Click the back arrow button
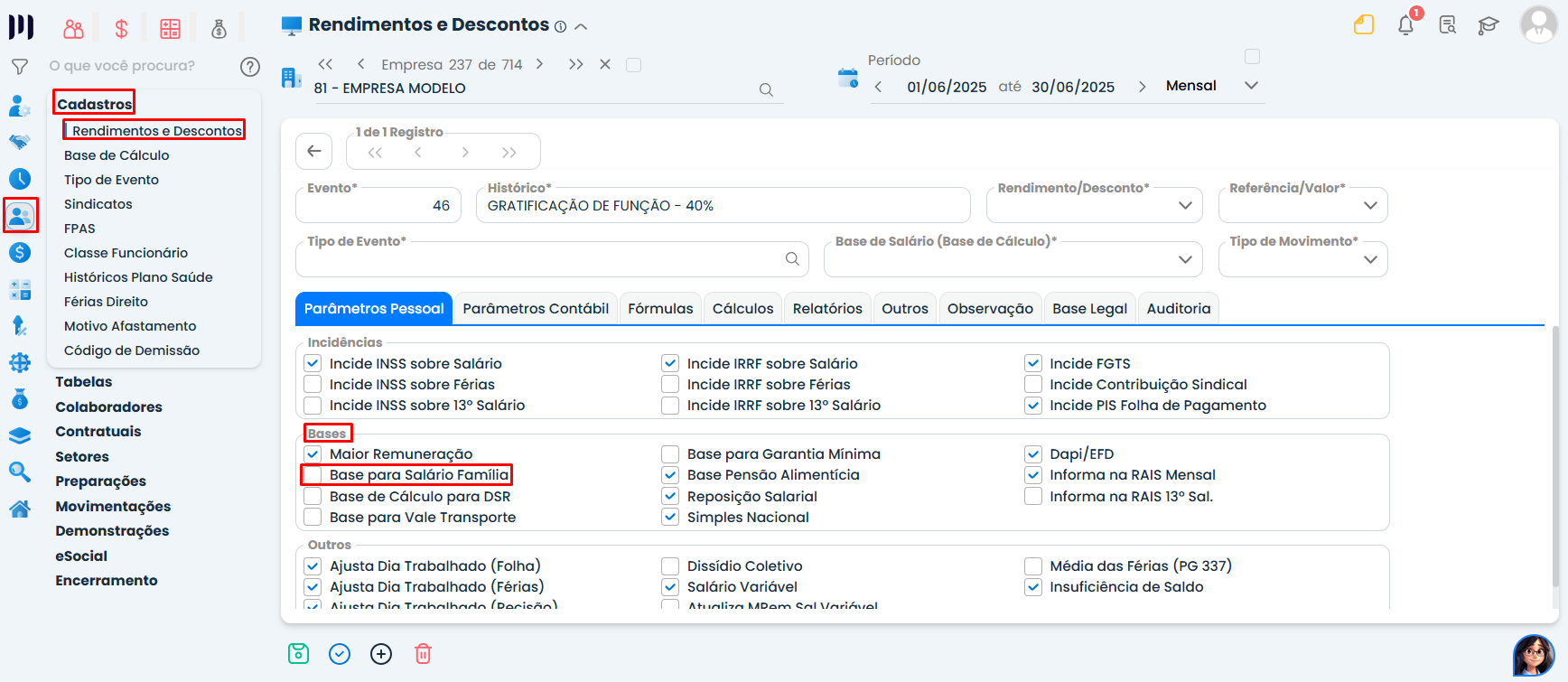This screenshot has height=682, width=1568. pyautogui.click(x=314, y=151)
